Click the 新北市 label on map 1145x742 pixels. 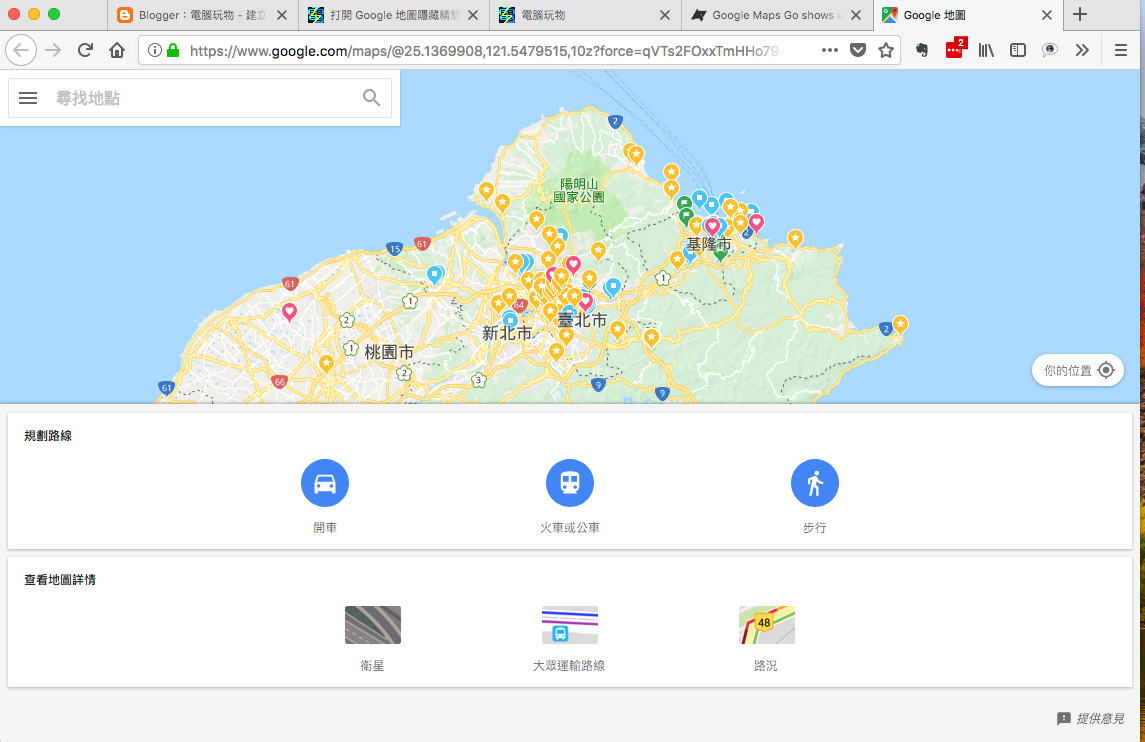coord(507,333)
